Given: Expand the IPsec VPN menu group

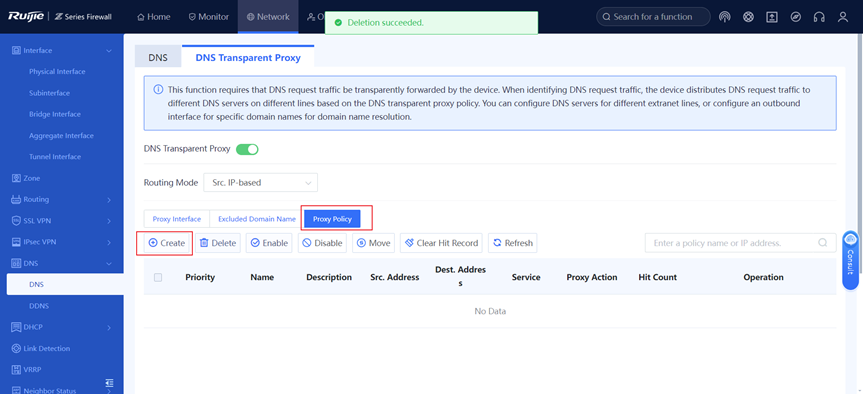Looking at the screenshot, I should pos(109,242).
